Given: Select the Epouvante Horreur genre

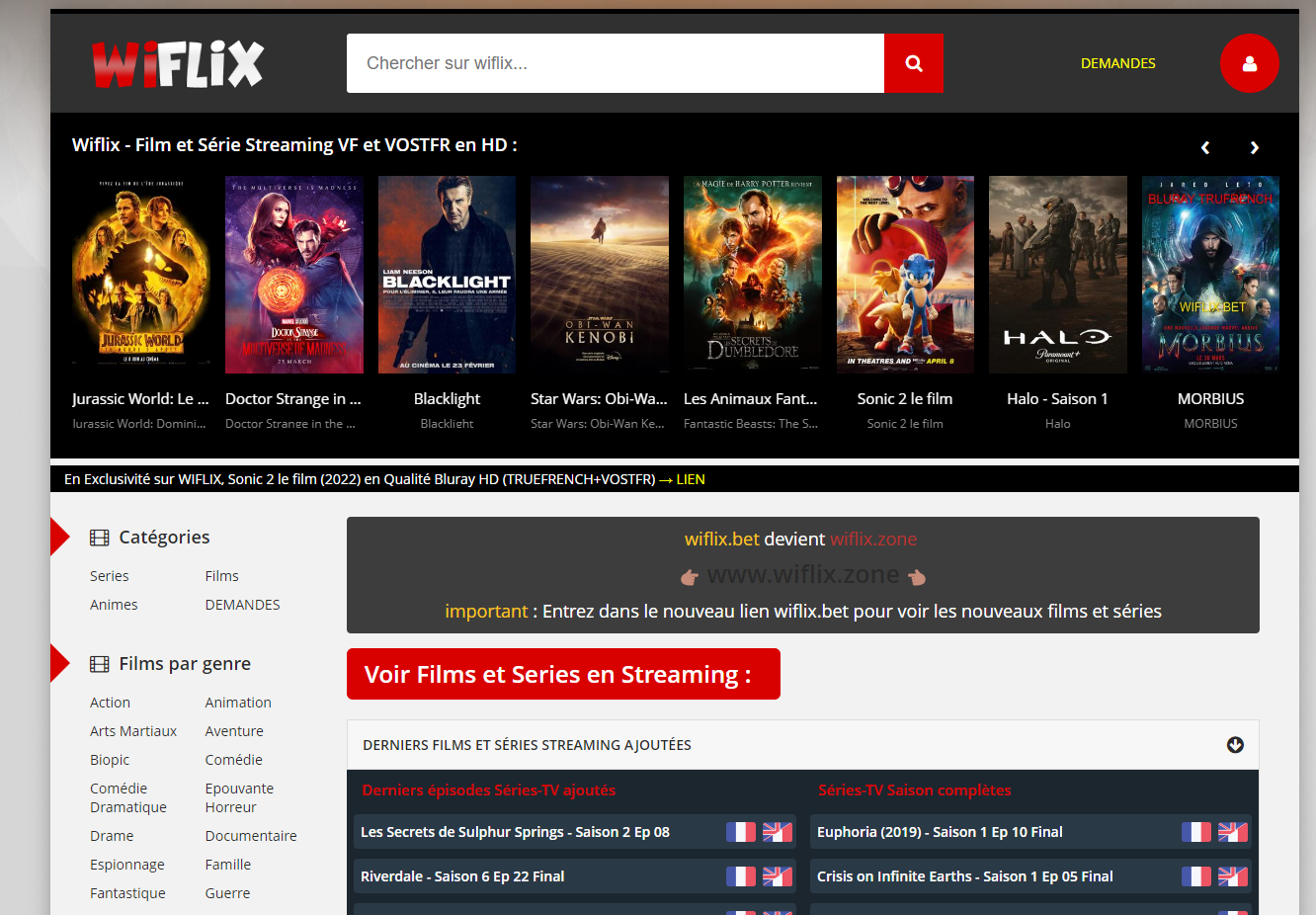Looking at the screenshot, I should tap(239, 797).
